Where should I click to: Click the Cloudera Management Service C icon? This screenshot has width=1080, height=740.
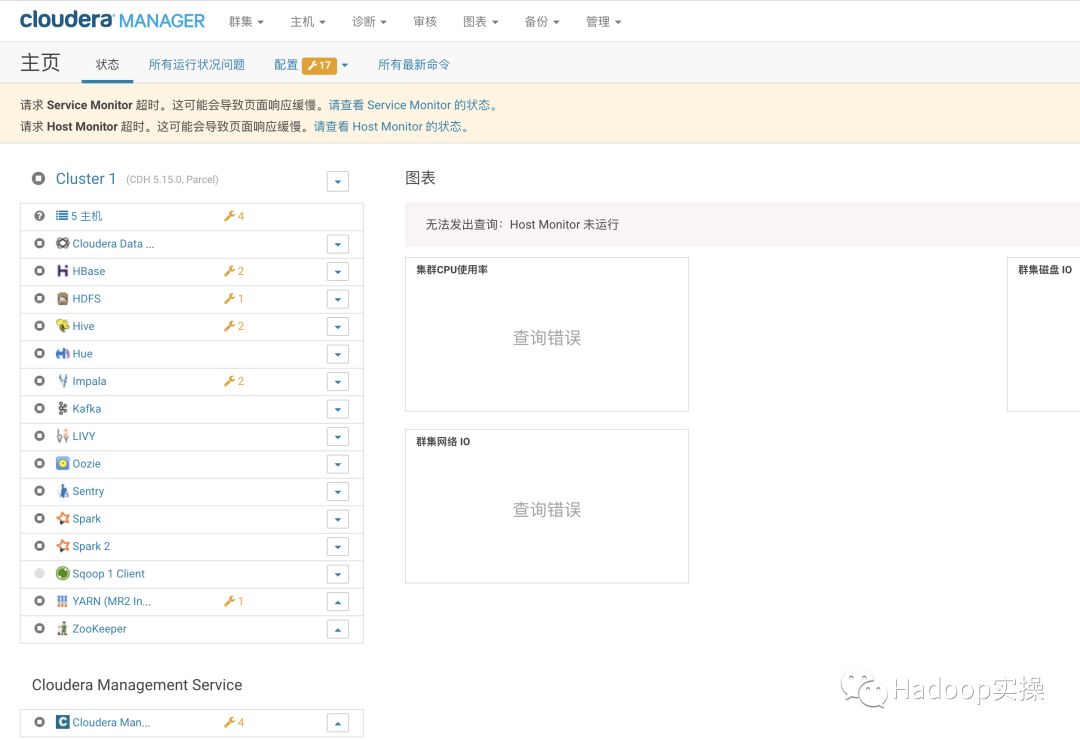[63, 722]
